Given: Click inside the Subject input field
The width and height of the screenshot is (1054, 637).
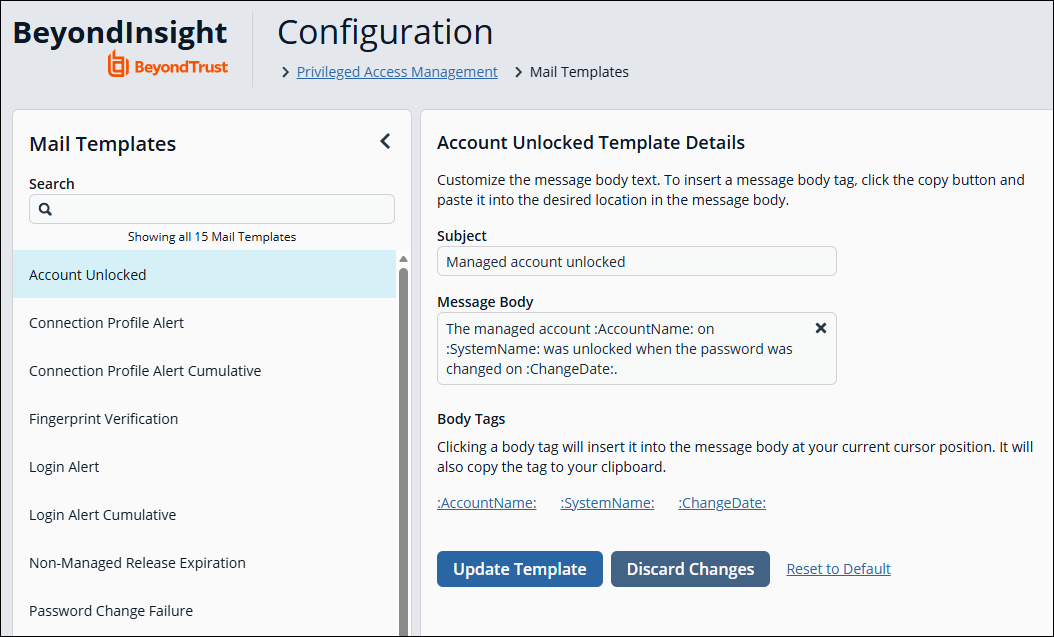Looking at the screenshot, I should click(636, 260).
